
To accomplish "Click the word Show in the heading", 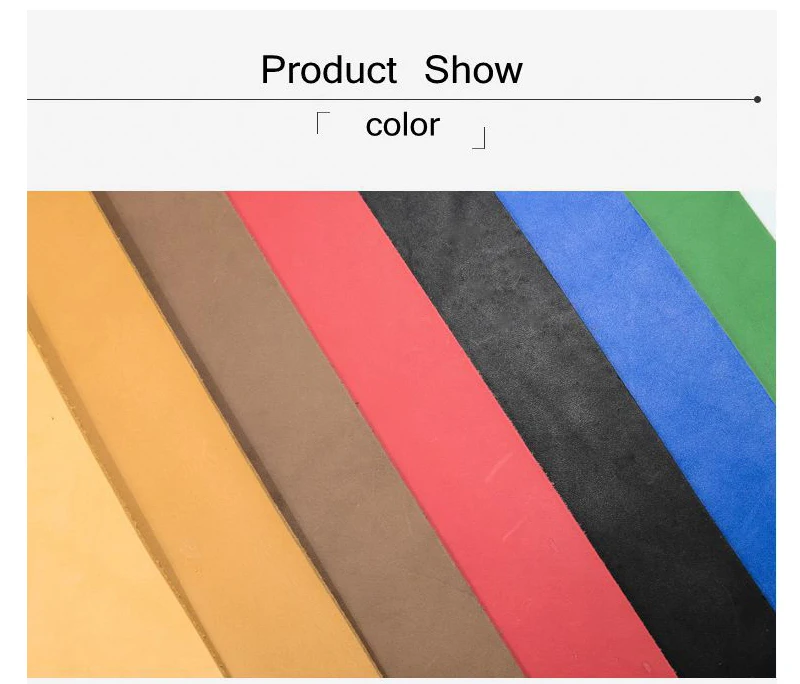I will (473, 70).
